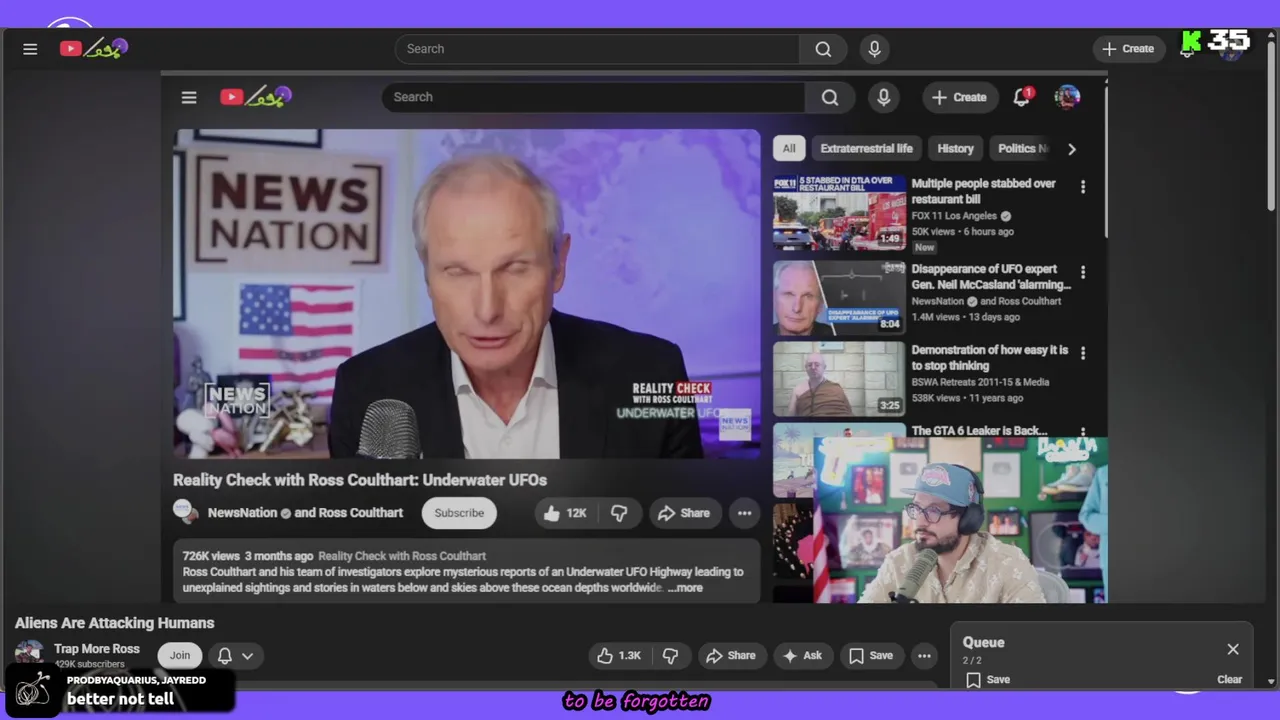Click FOX 11 Los Angeles channel name
The width and height of the screenshot is (1280, 720).
tap(954, 216)
